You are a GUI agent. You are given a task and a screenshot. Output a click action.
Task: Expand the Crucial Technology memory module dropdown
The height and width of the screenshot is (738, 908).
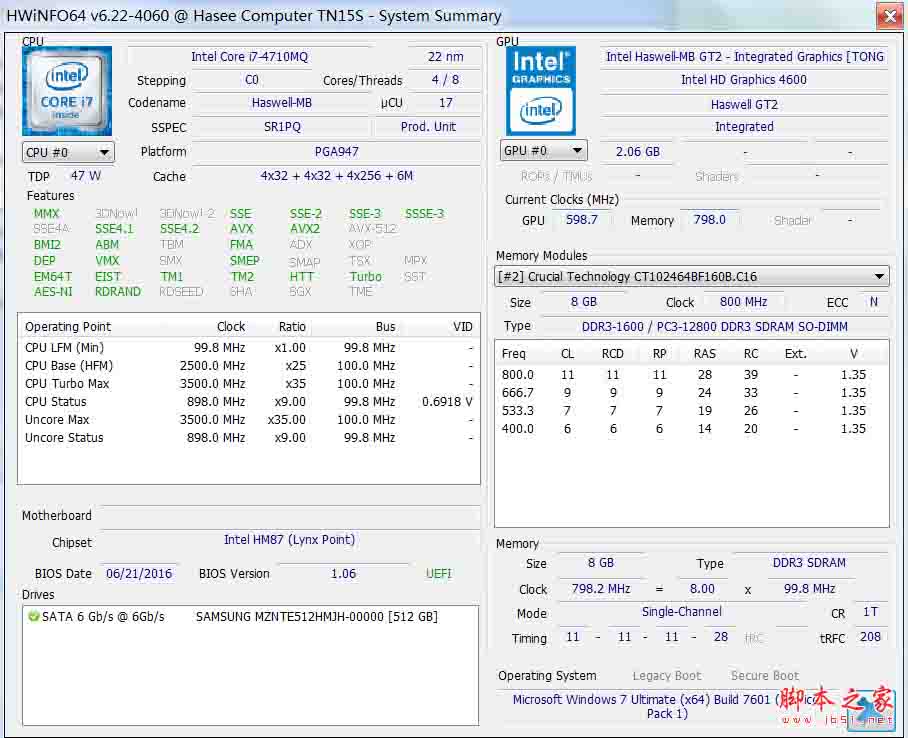coord(692,276)
